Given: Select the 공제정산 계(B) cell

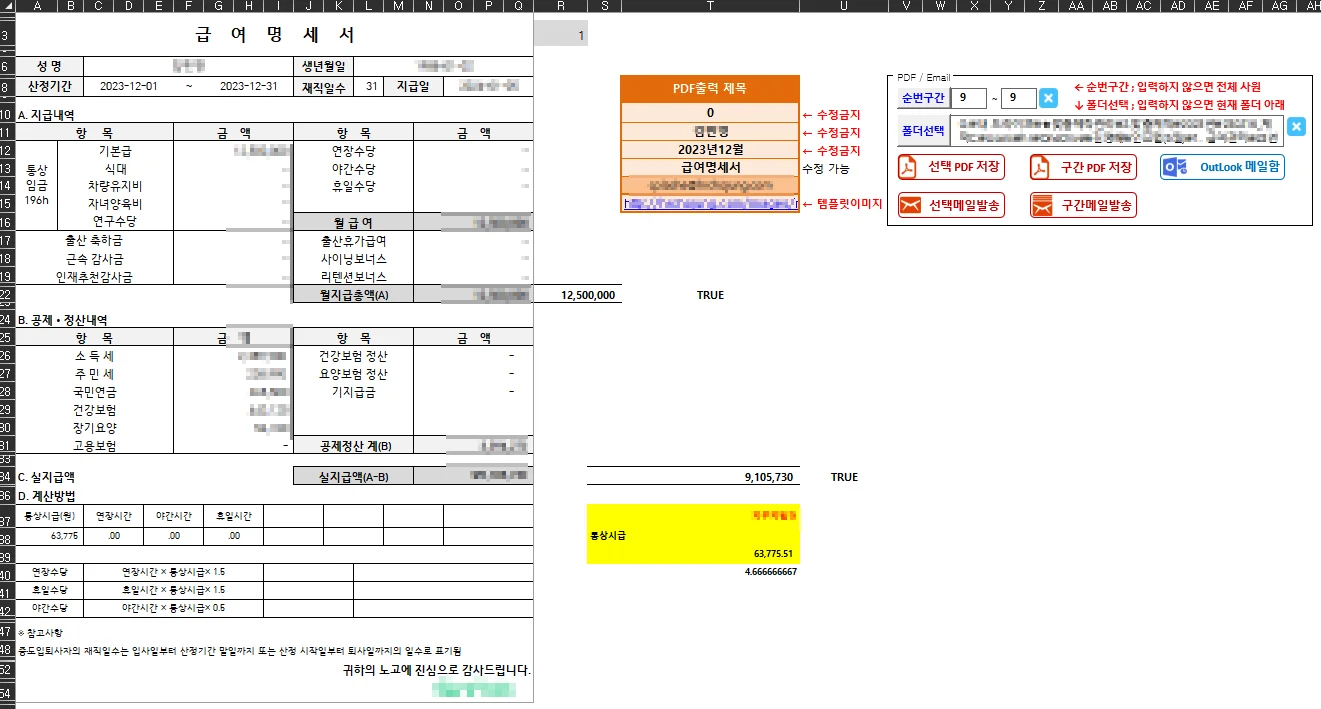Looking at the screenshot, I should (x=353, y=446).
